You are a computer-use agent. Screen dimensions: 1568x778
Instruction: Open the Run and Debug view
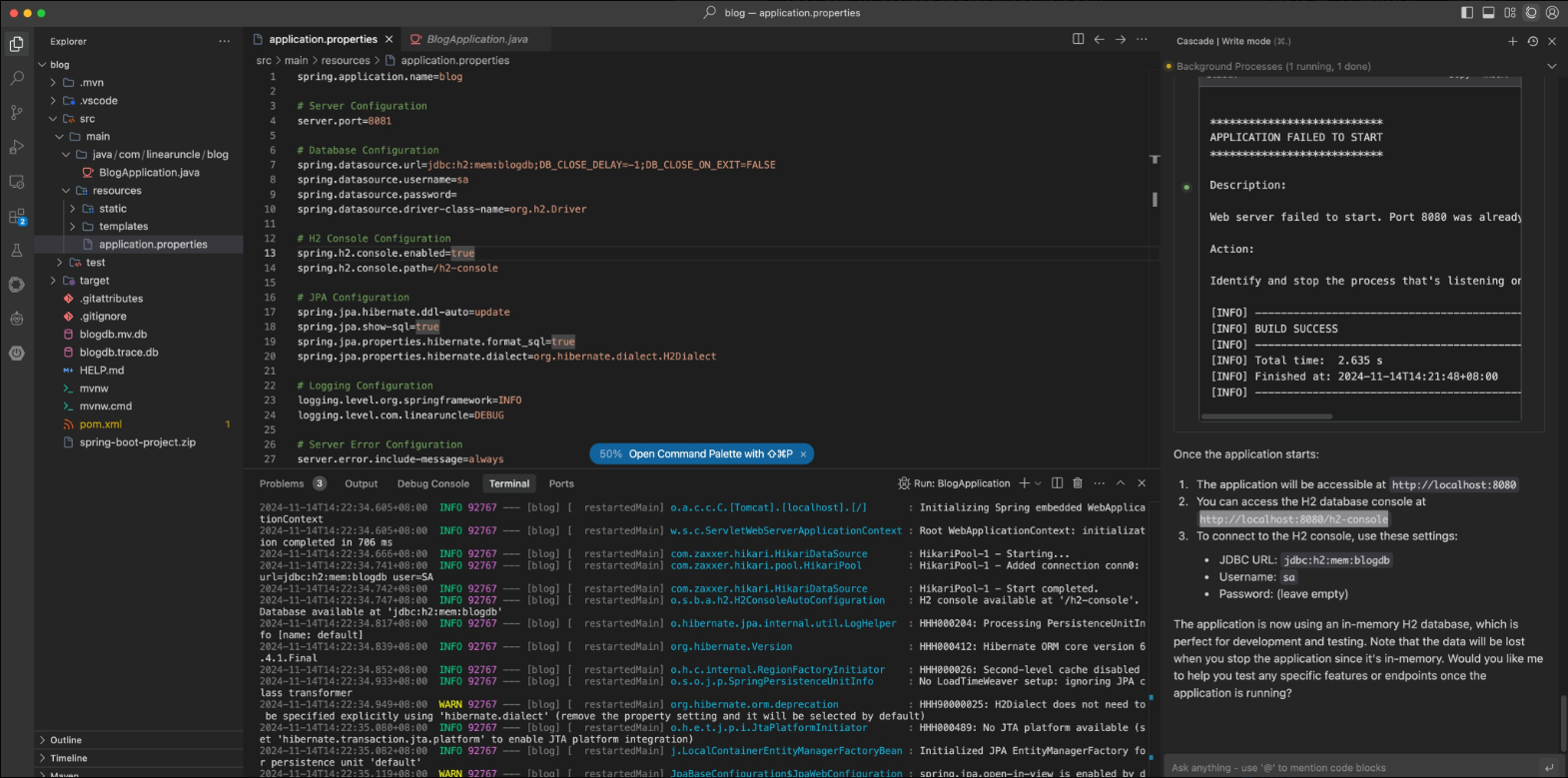point(17,148)
